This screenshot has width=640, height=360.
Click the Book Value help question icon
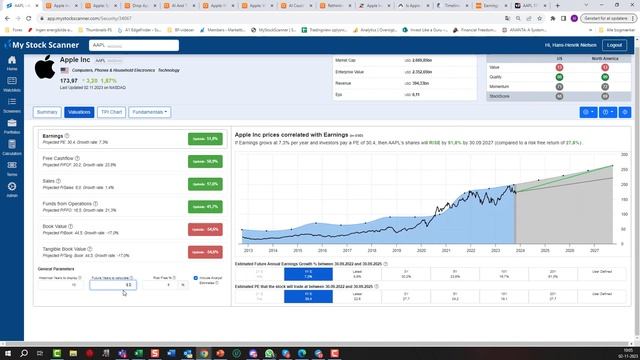click(x=71, y=226)
